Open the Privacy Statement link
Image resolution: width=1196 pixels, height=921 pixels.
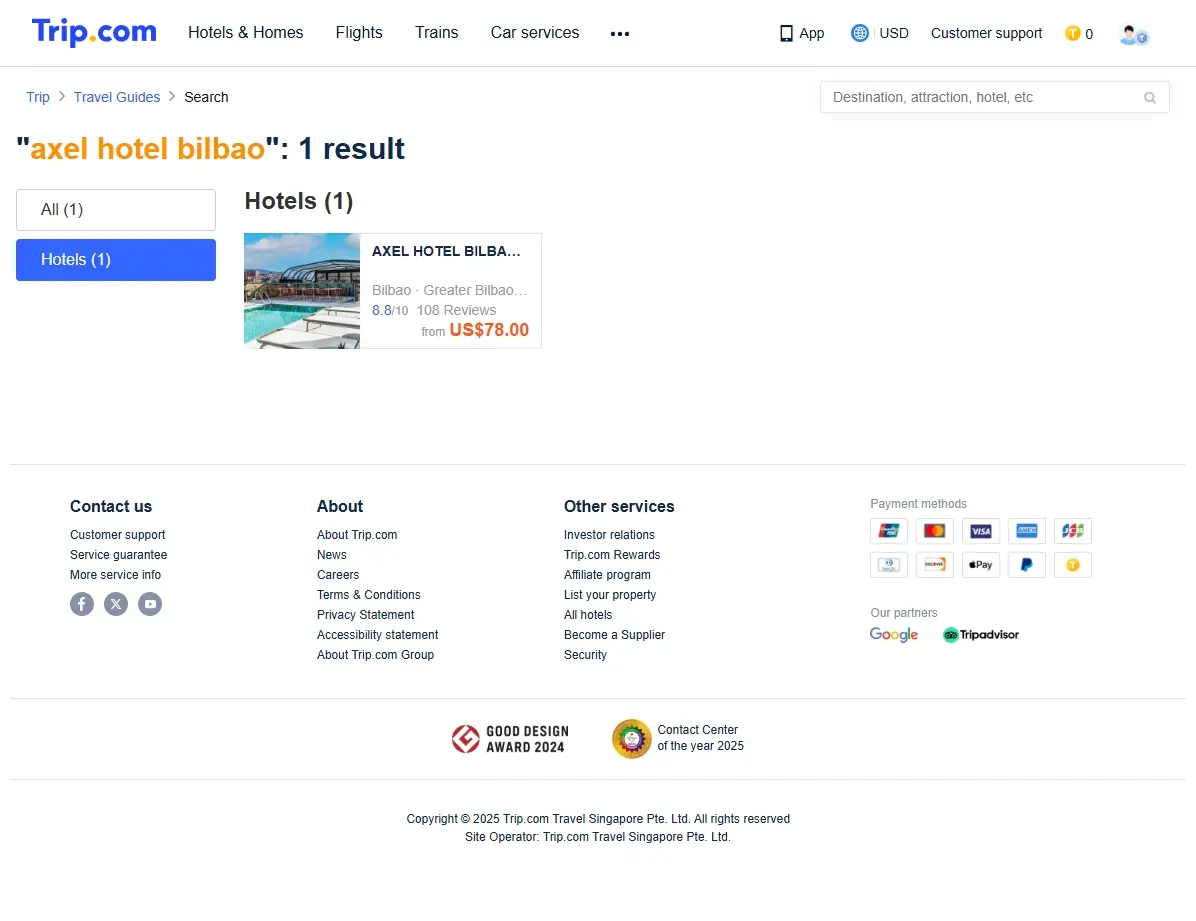coord(365,614)
